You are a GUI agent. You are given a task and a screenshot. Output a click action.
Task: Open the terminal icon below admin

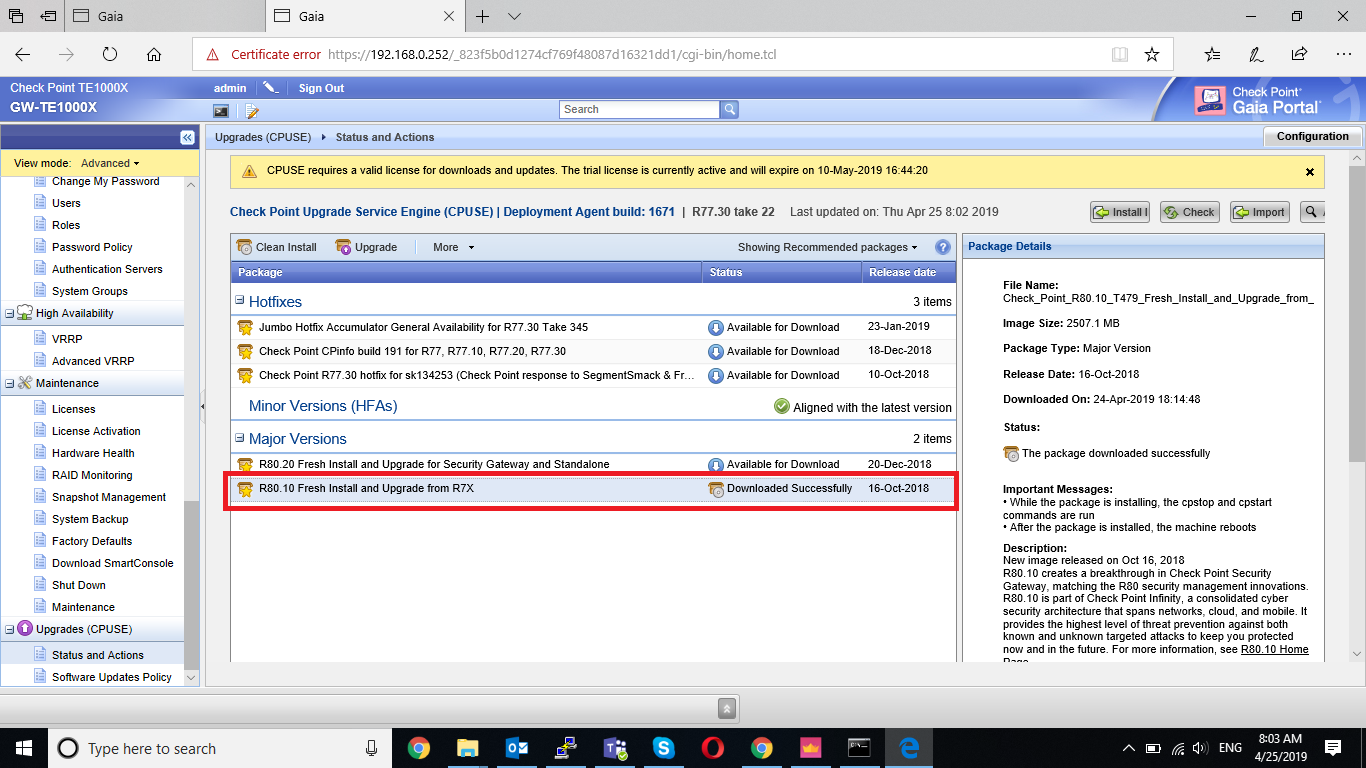(221, 110)
